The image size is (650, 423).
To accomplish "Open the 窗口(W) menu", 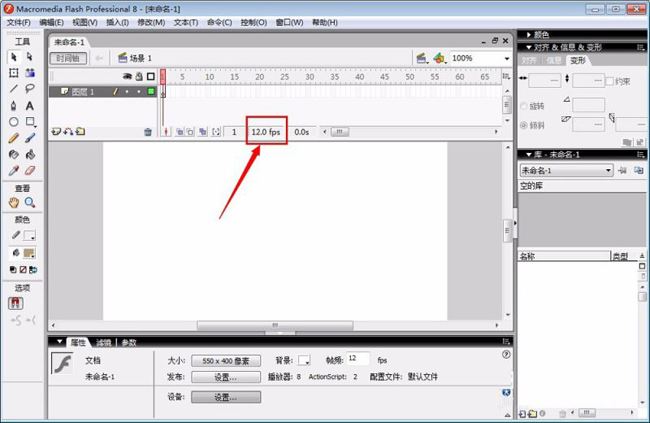I will click(289, 22).
